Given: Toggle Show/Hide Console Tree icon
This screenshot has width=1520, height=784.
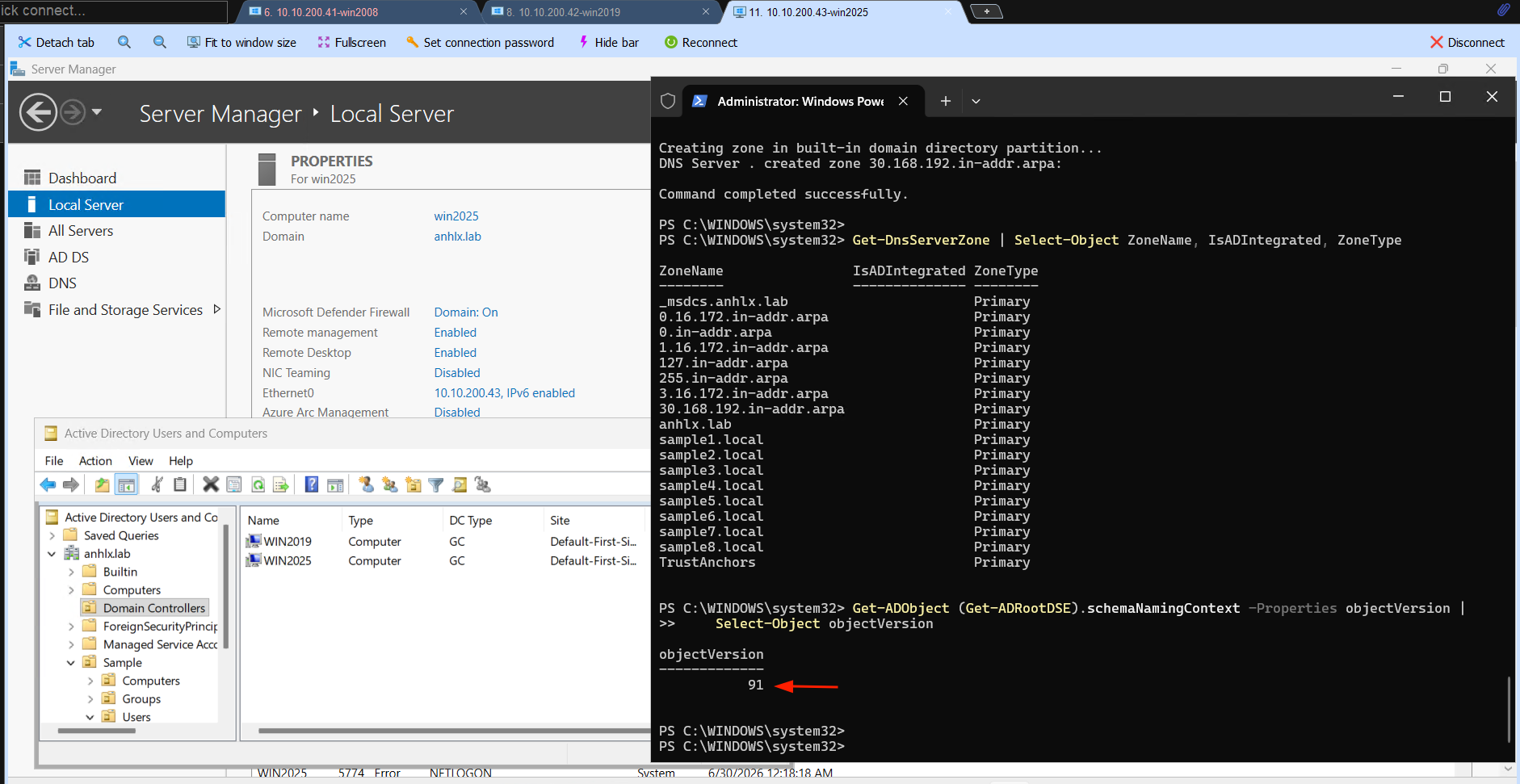Looking at the screenshot, I should pos(127,484).
